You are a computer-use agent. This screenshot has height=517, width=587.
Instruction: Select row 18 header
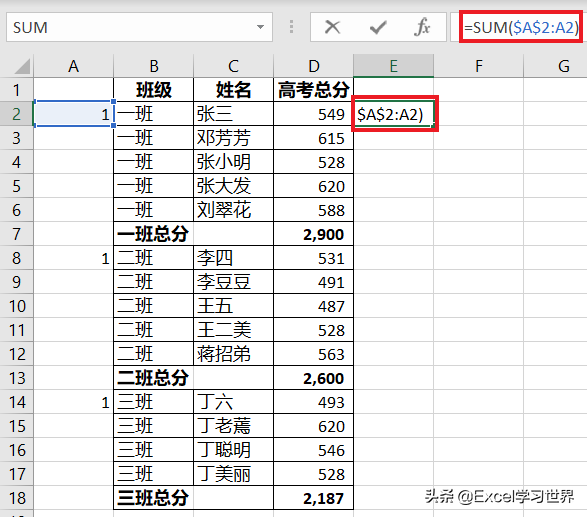[16, 498]
